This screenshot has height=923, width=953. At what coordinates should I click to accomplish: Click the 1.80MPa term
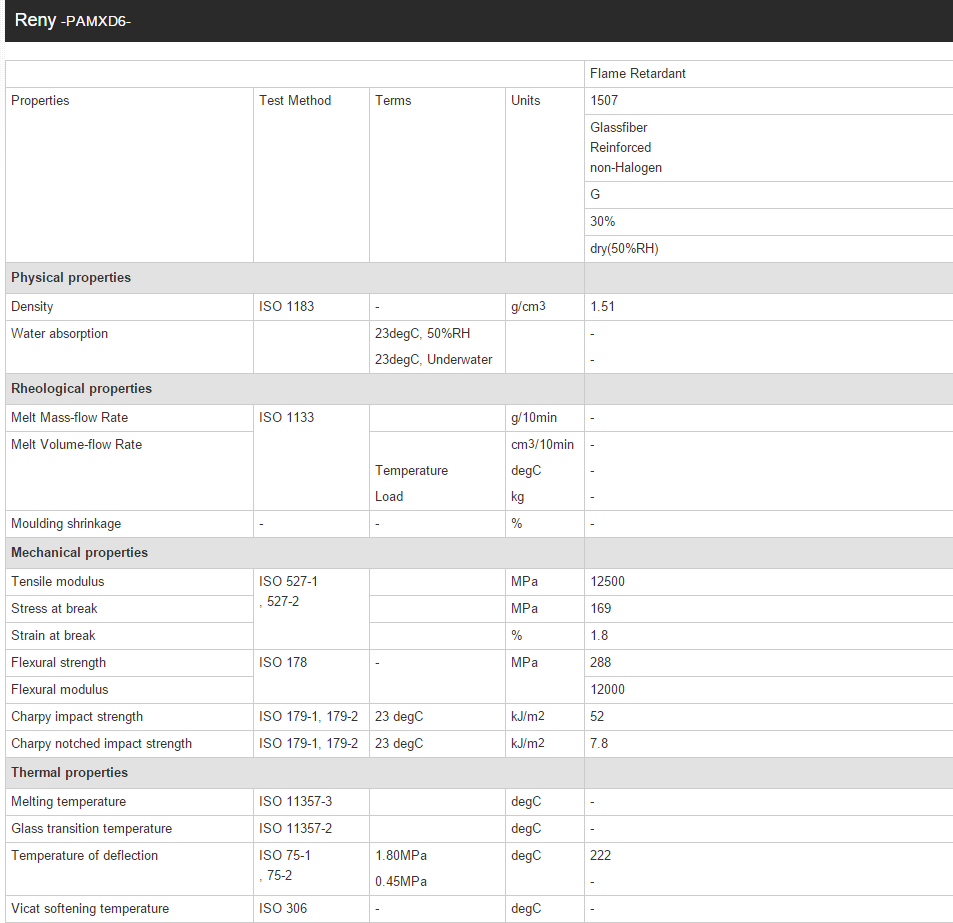coord(401,856)
